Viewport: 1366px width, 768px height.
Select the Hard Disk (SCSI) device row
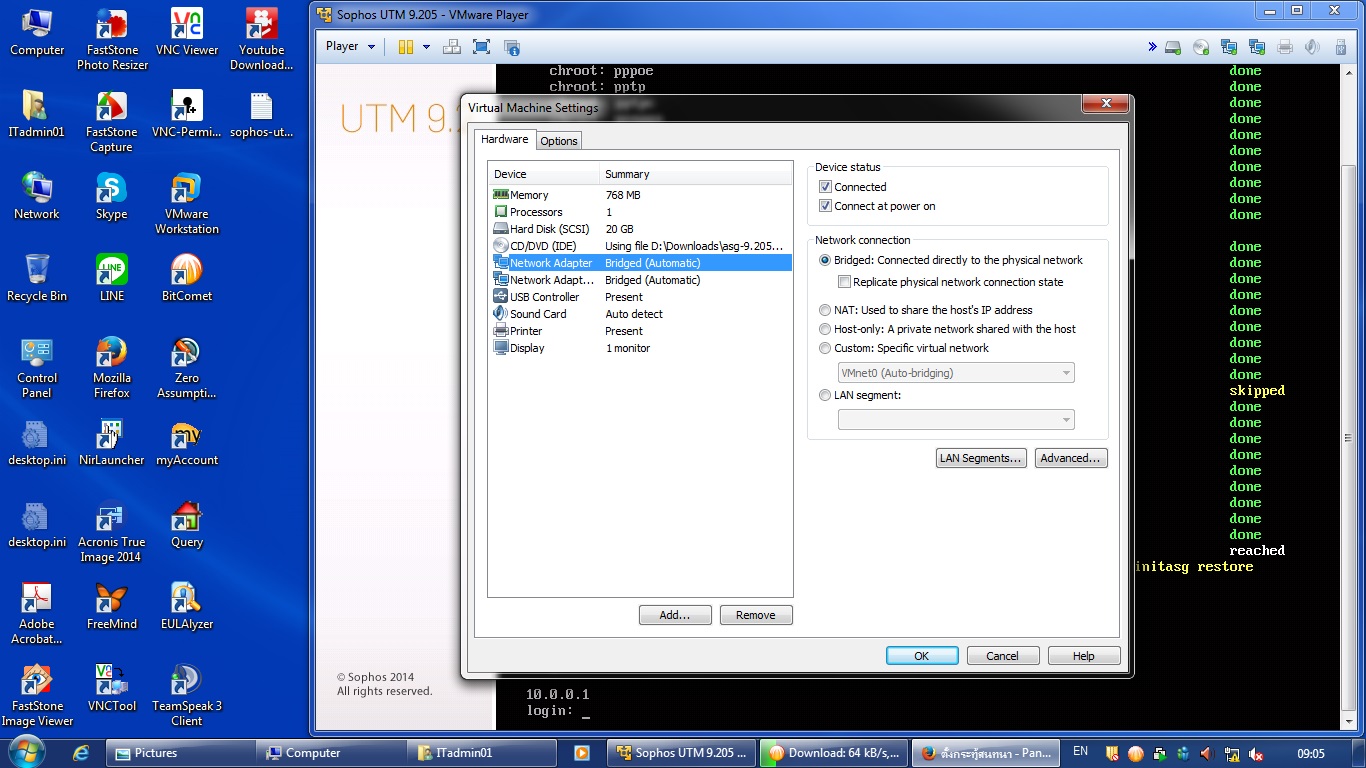point(641,229)
